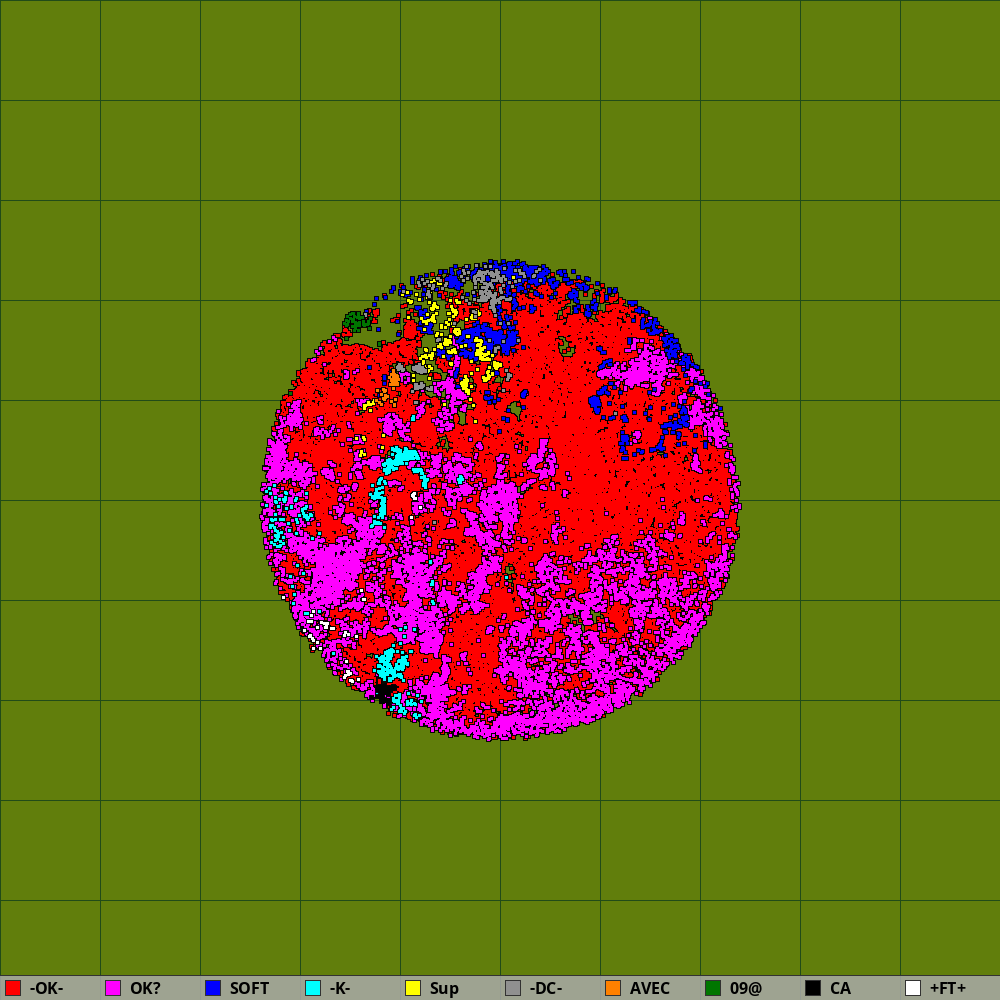This screenshot has height=1000, width=1000.
Task: Click the yellow Sup legend swatch
Action: point(413,988)
